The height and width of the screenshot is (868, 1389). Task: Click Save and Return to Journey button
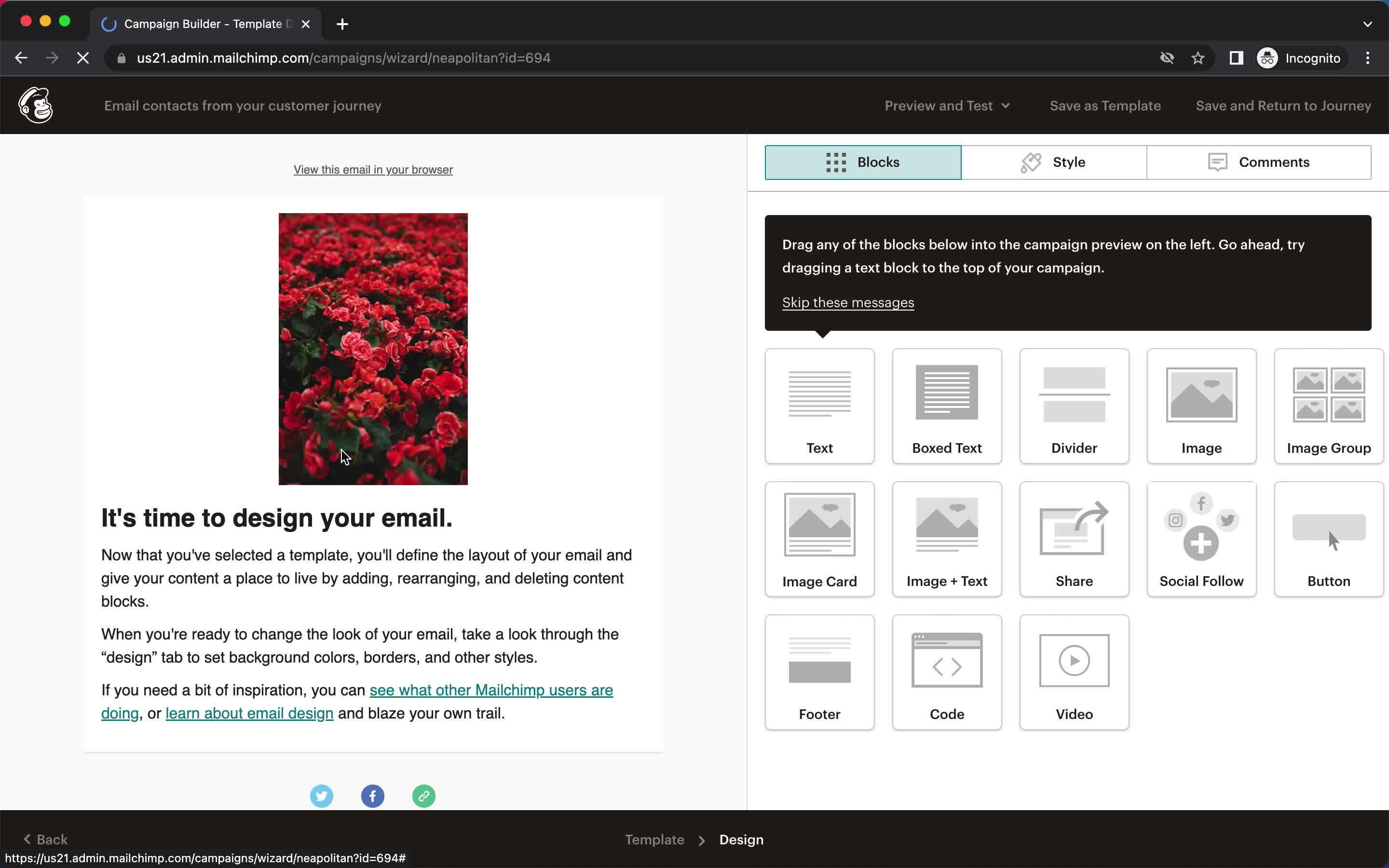pyautogui.click(x=1283, y=105)
